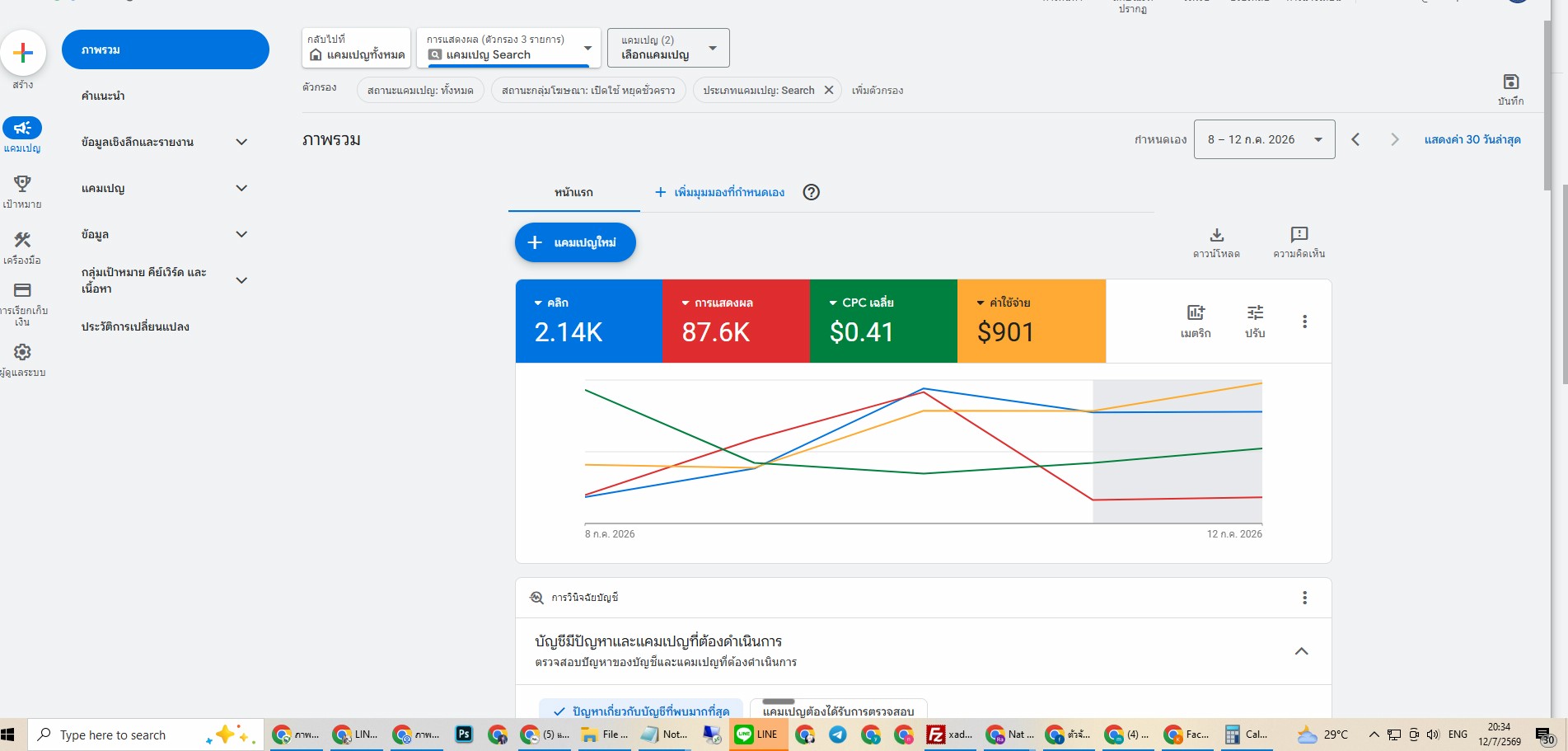Click the Feedback icon above the chart

(x=1299, y=235)
